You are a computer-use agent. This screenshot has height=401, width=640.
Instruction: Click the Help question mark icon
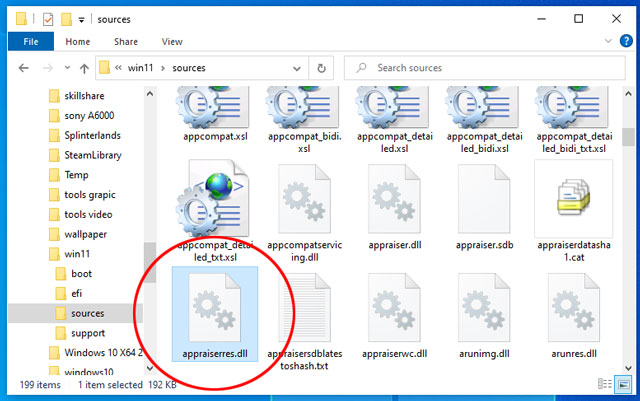626,41
